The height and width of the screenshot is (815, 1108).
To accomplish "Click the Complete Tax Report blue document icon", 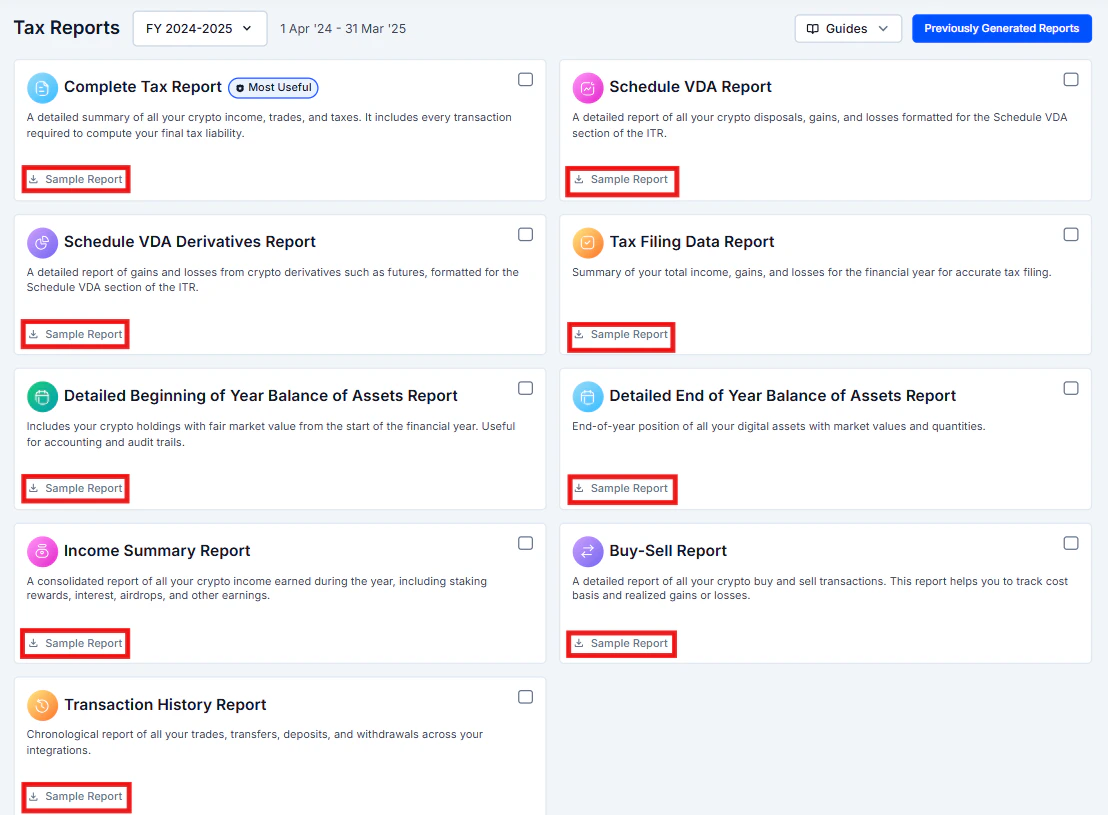I will pos(42,88).
